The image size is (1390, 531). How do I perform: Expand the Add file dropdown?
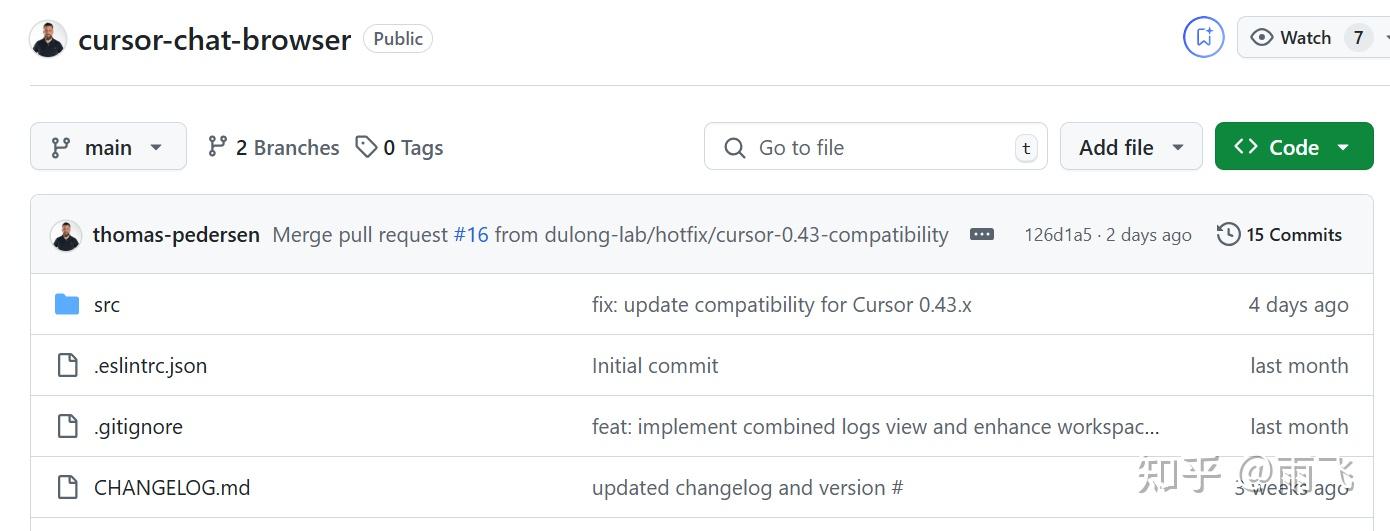coord(1131,147)
